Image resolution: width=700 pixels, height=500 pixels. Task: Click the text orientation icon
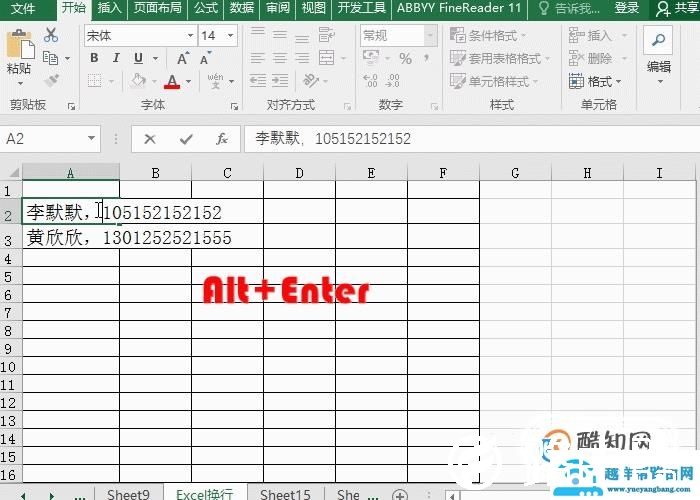pyautogui.click(x=310, y=81)
